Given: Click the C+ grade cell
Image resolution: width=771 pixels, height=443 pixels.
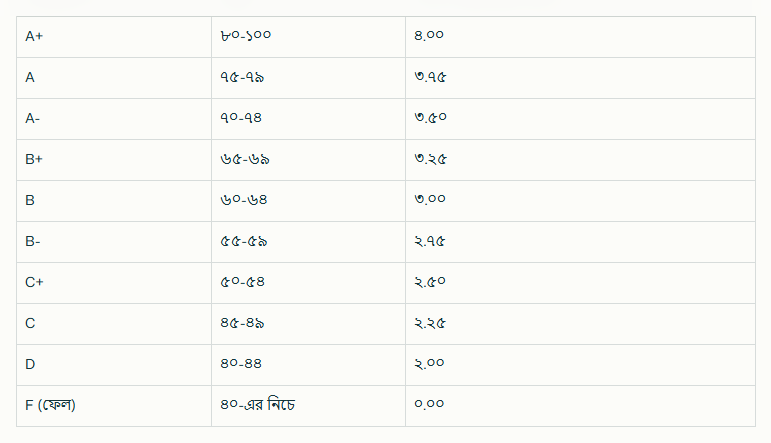Looking at the screenshot, I should point(34,282).
